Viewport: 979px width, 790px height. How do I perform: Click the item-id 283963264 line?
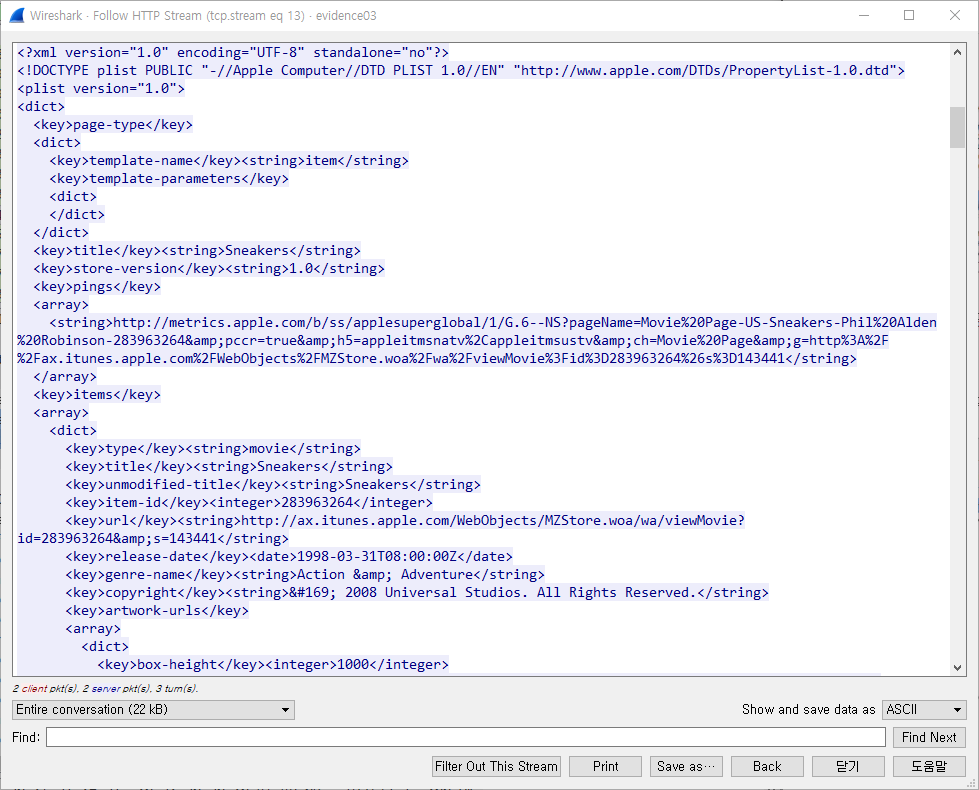(x=249, y=503)
